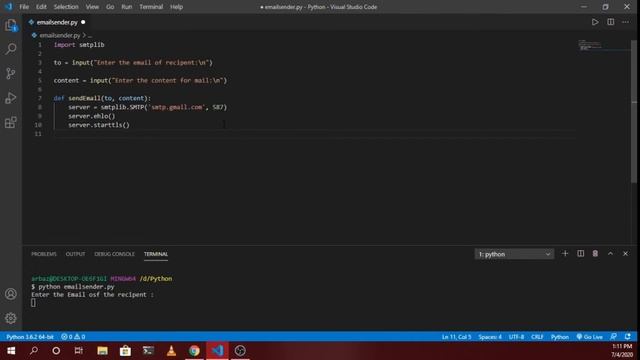The width and height of the screenshot is (640, 360).
Task: Click CRLF end of line setting
Action: point(537,337)
